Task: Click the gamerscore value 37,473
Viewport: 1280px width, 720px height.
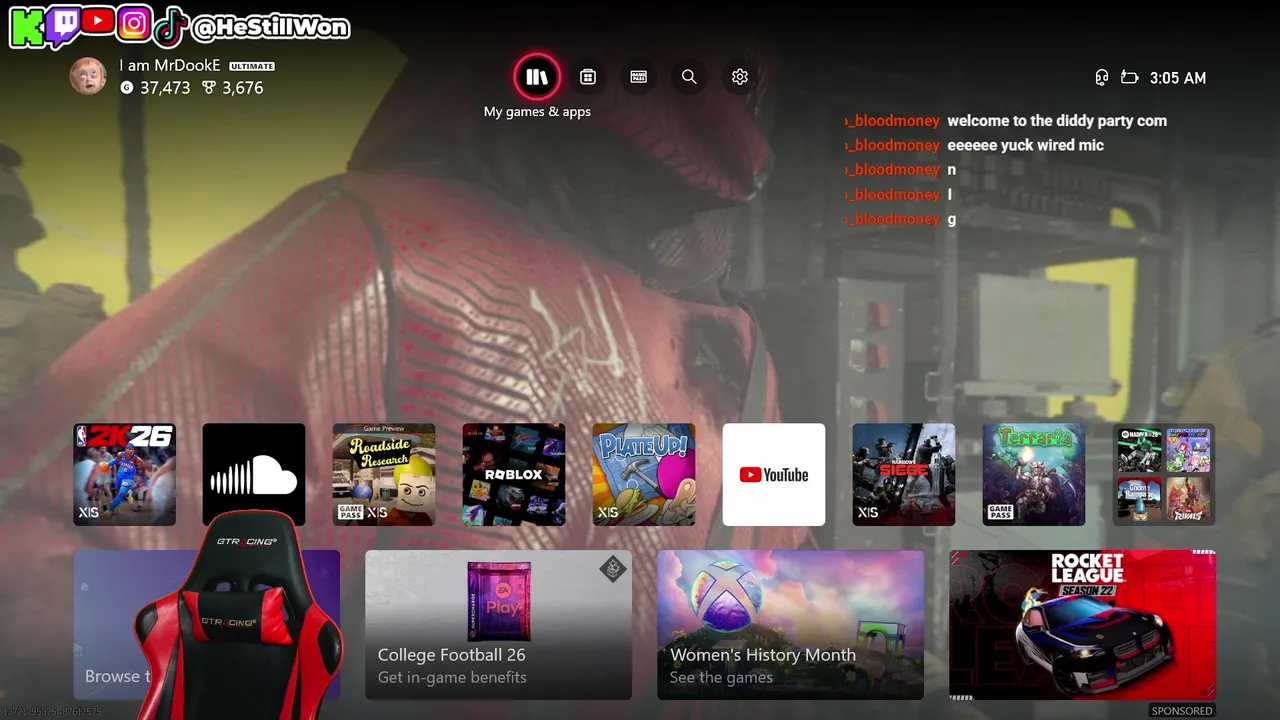Action: pos(165,88)
